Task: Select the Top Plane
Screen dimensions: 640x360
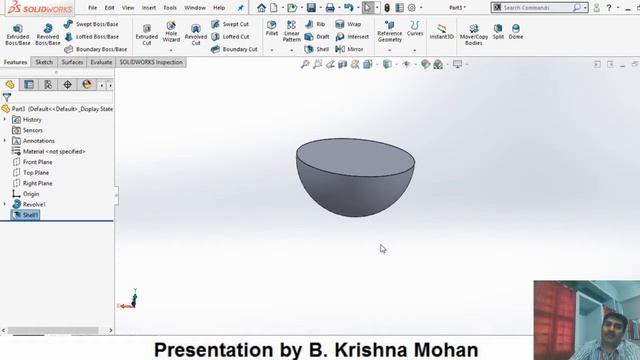Action: [x=31, y=173]
